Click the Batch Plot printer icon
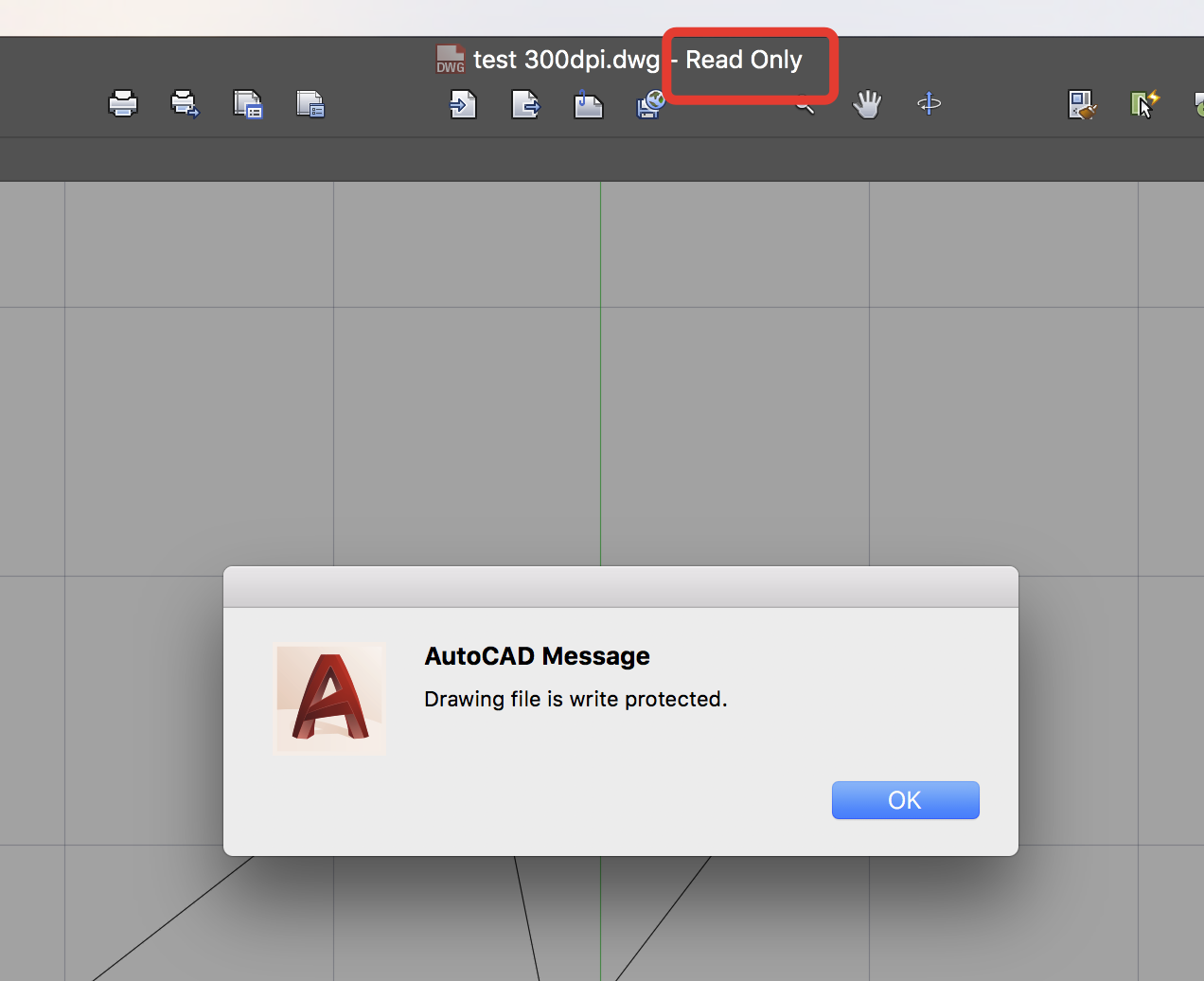This screenshot has width=1204, height=981. click(x=185, y=103)
